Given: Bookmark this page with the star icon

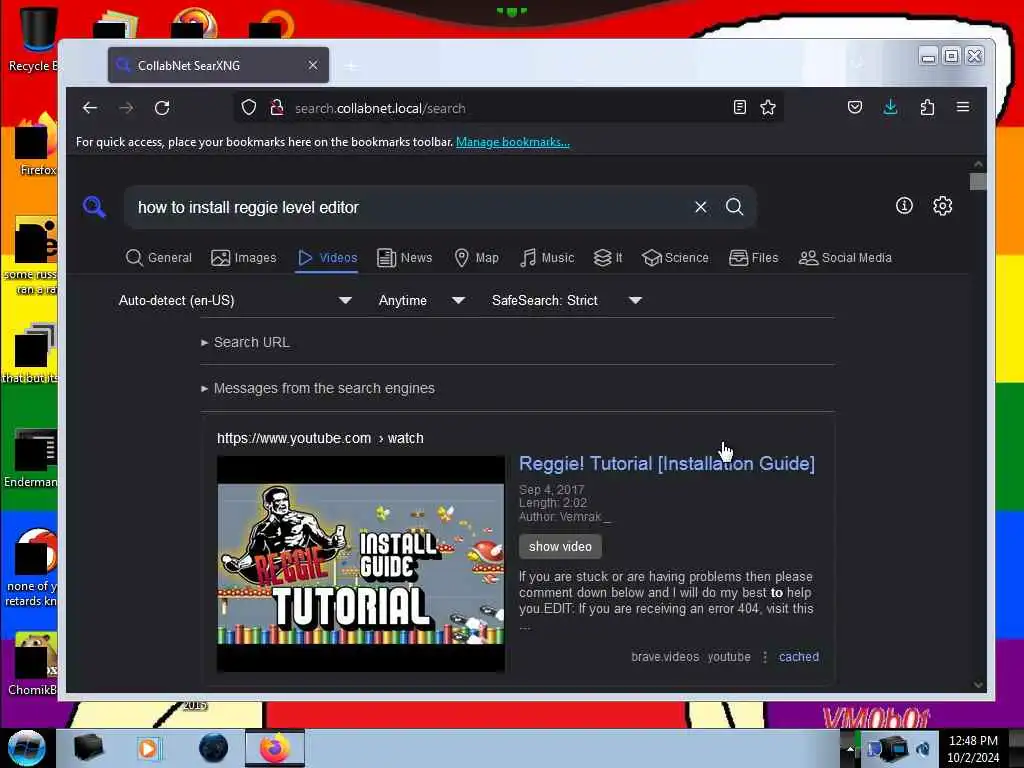Looking at the screenshot, I should [768, 108].
